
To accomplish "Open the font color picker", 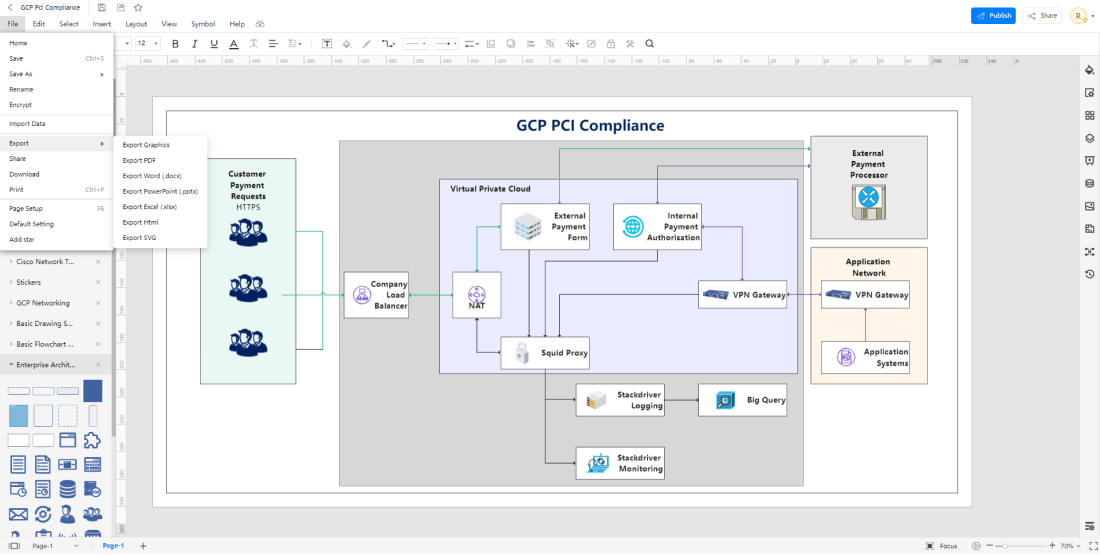I will (234, 44).
